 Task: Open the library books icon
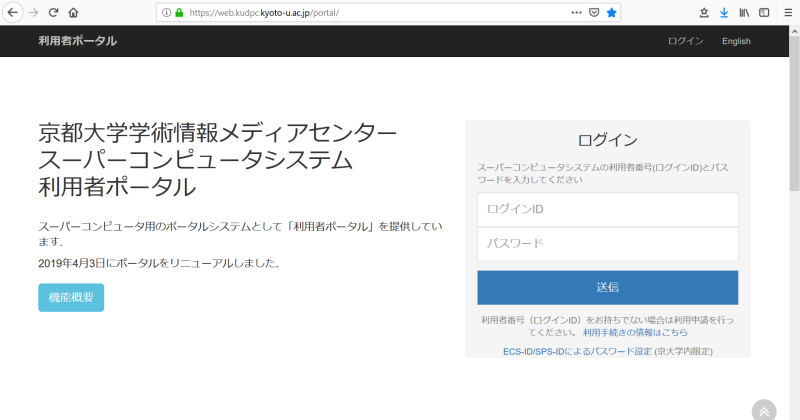[744, 13]
